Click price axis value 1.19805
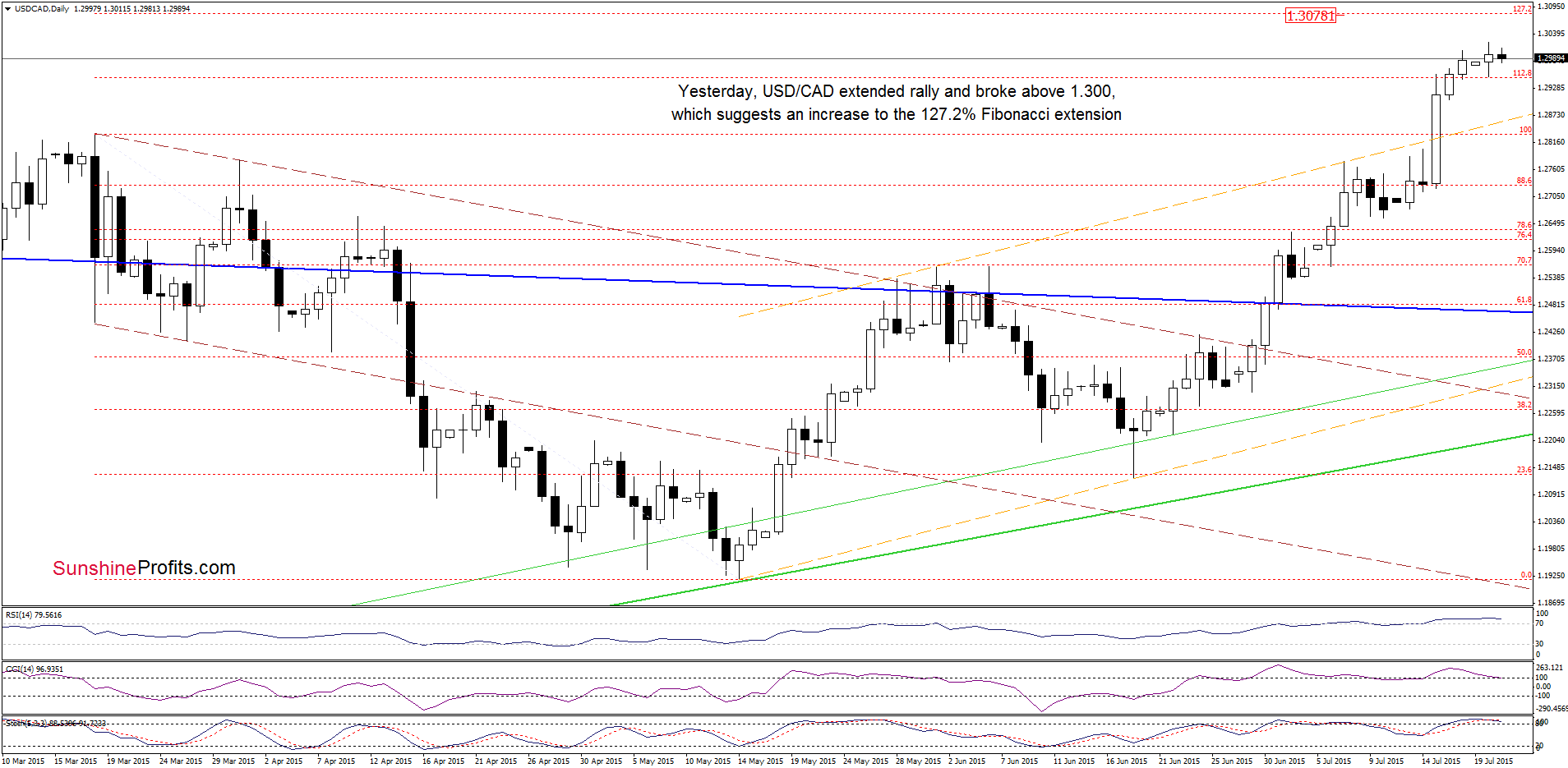Viewport: 1568px width, 768px height. 1551,548
